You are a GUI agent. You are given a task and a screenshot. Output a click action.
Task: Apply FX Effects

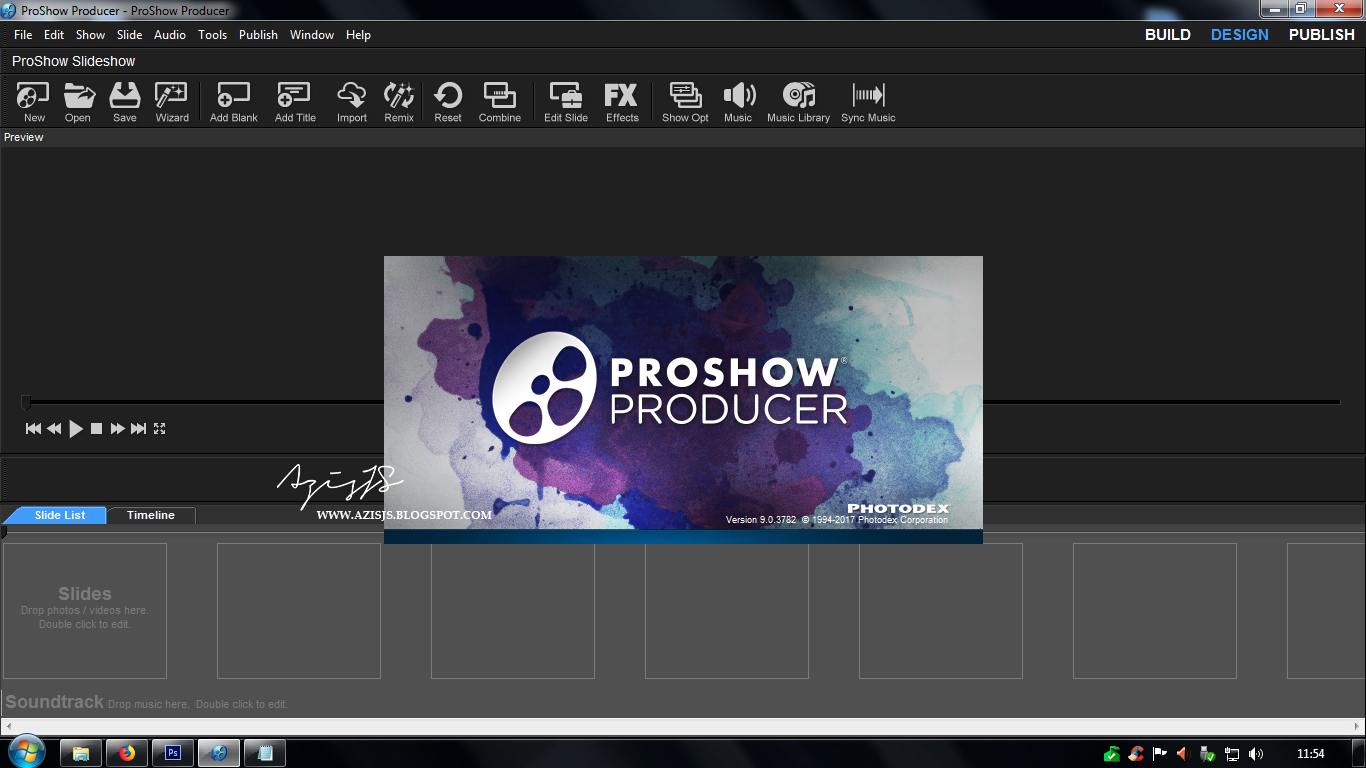point(621,100)
